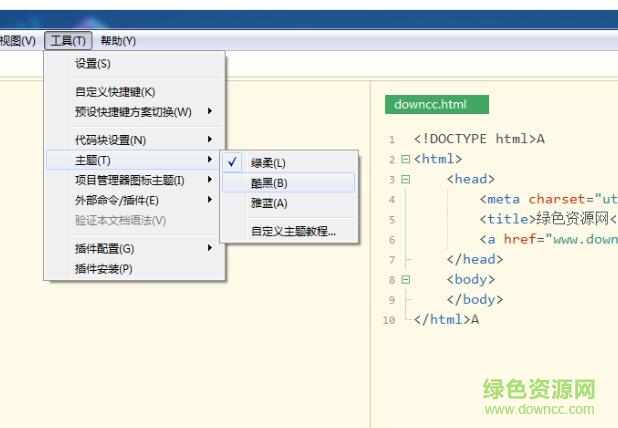Image resolution: width=618 pixels, height=428 pixels.
Task: Open the 设置(S) menu entry
Action: (x=93, y=63)
